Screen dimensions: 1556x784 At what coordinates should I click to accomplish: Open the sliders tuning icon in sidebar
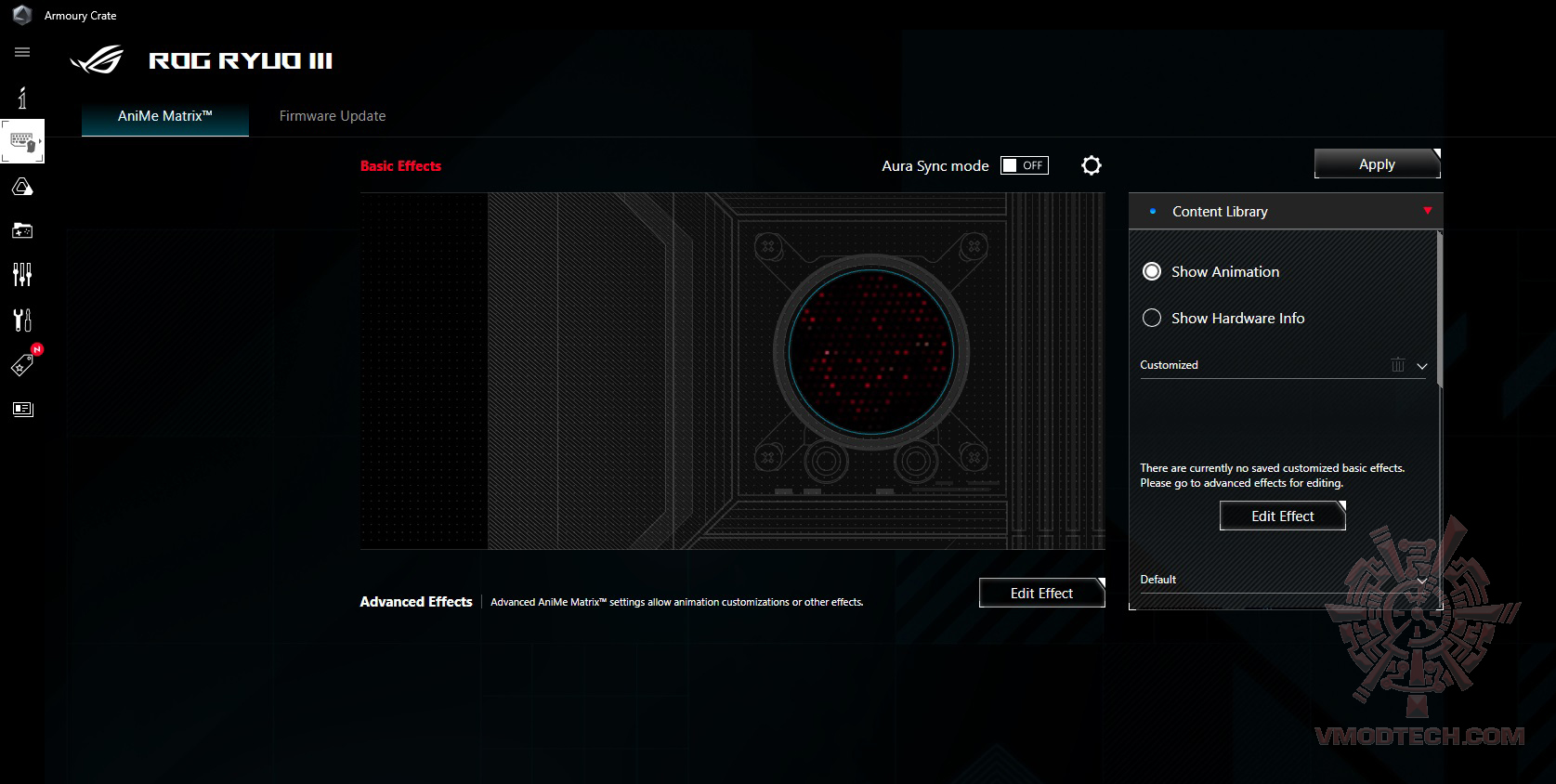(x=22, y=275)
